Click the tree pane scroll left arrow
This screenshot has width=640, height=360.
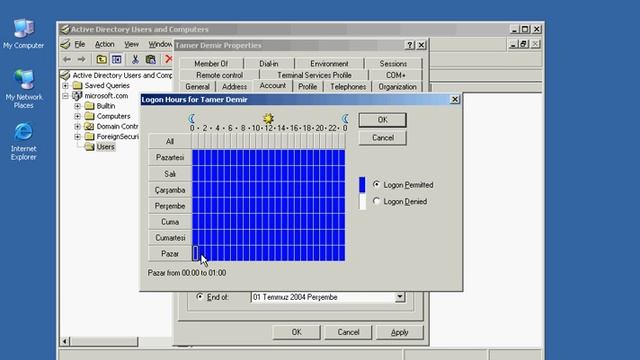coord(65,341)
